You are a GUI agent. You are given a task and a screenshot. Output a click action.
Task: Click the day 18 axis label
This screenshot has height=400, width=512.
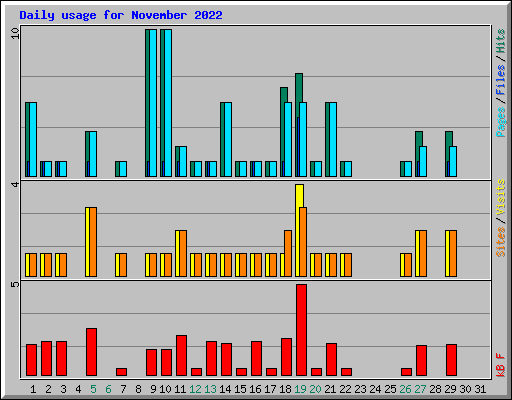click(x=285, y=389)
